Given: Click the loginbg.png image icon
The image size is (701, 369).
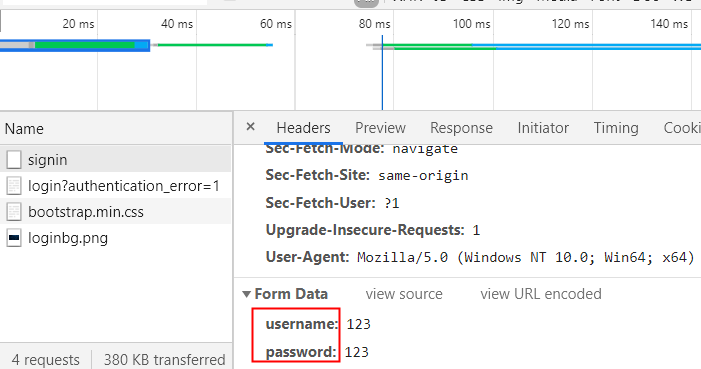Looking at the screenshot, I should point(14,238).
